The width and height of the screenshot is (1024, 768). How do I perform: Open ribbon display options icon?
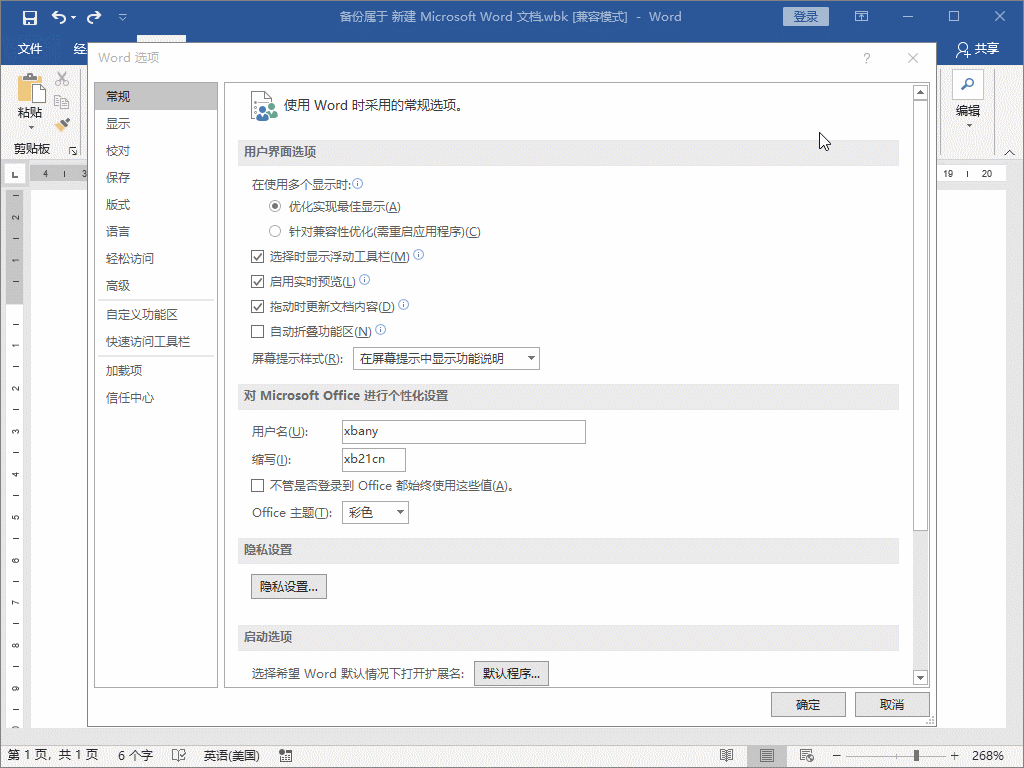point(861,16)
